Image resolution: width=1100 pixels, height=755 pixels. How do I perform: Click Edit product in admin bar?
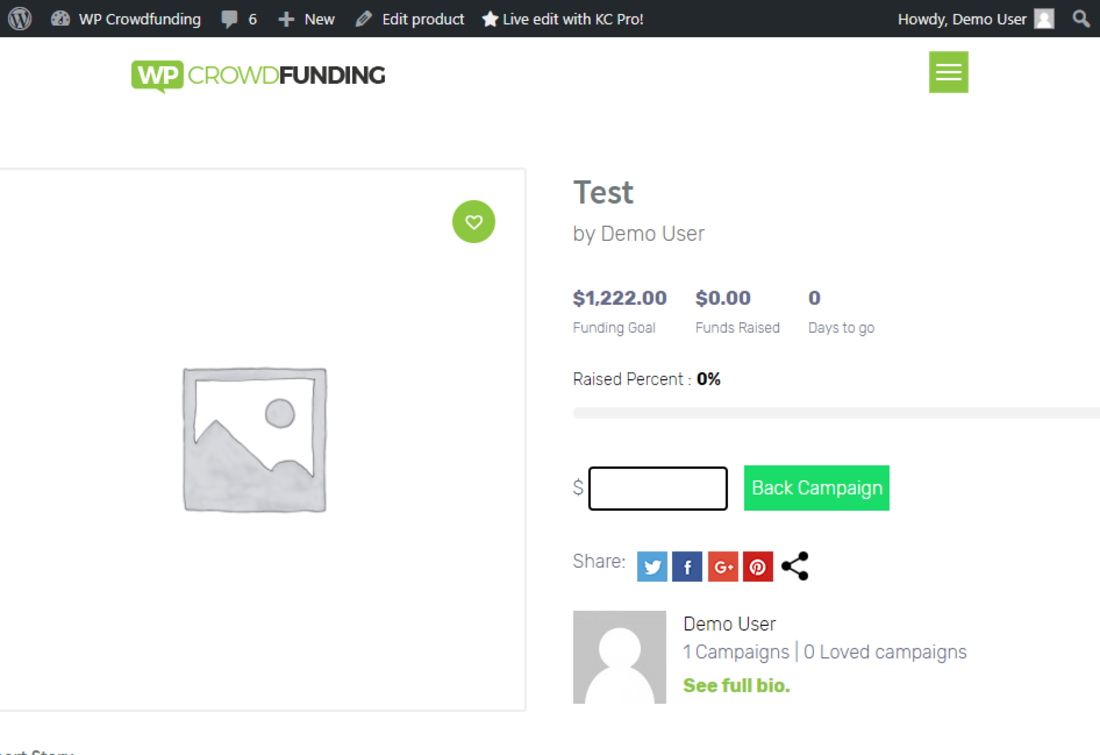tap(411, 19)
